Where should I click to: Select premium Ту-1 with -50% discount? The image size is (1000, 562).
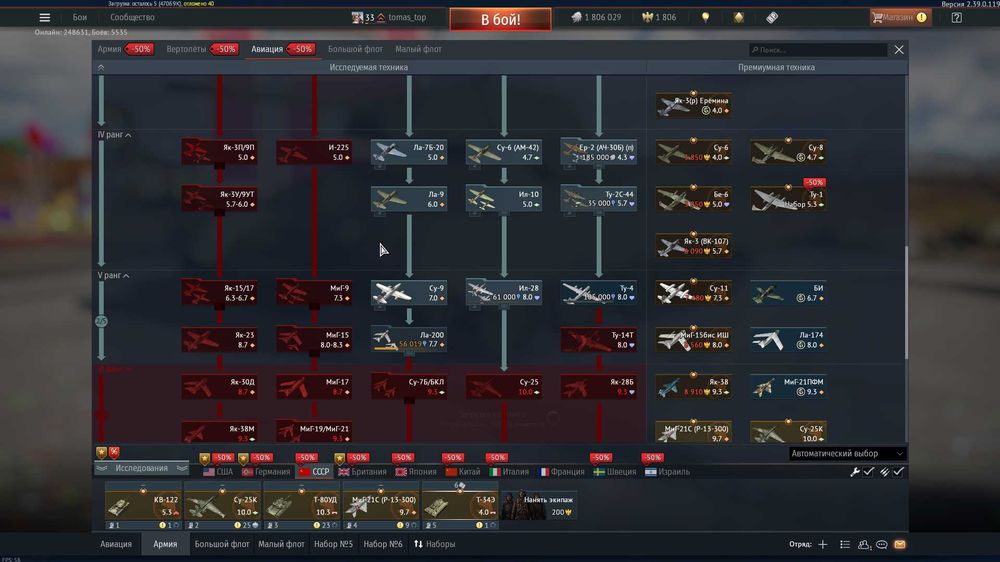[x=788, y=199]
